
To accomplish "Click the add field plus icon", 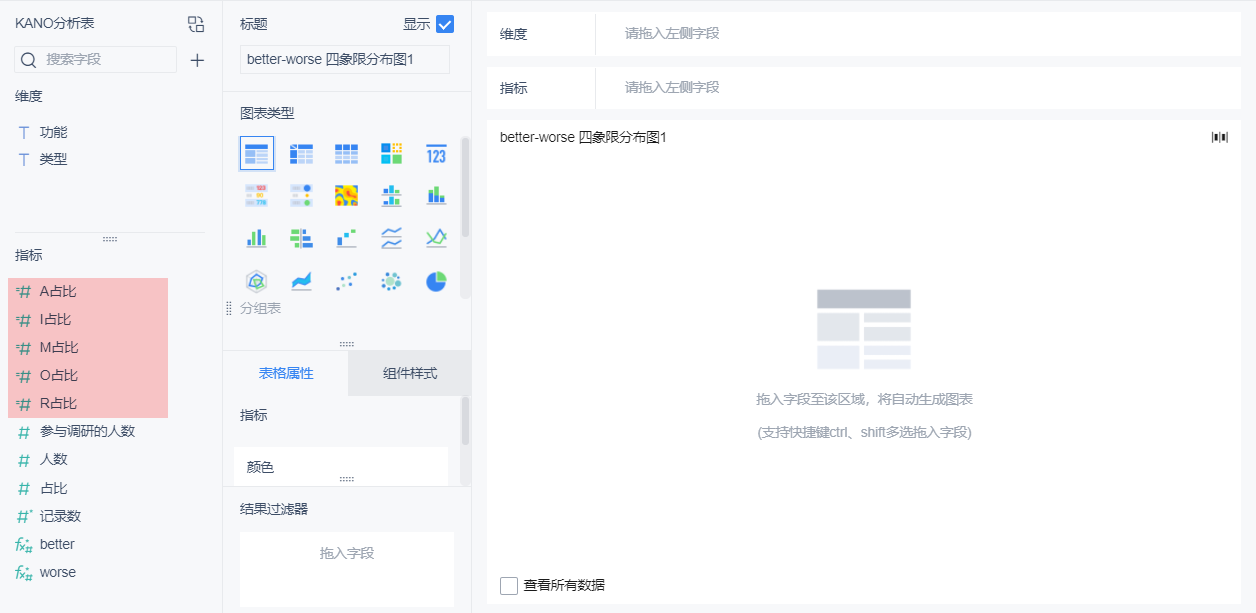I will (x=197, y=60).
